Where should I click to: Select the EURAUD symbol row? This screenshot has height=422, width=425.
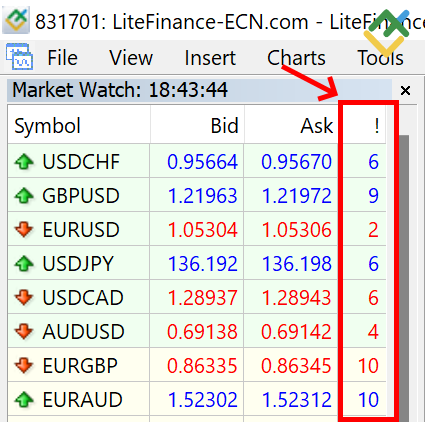(197, 399)
